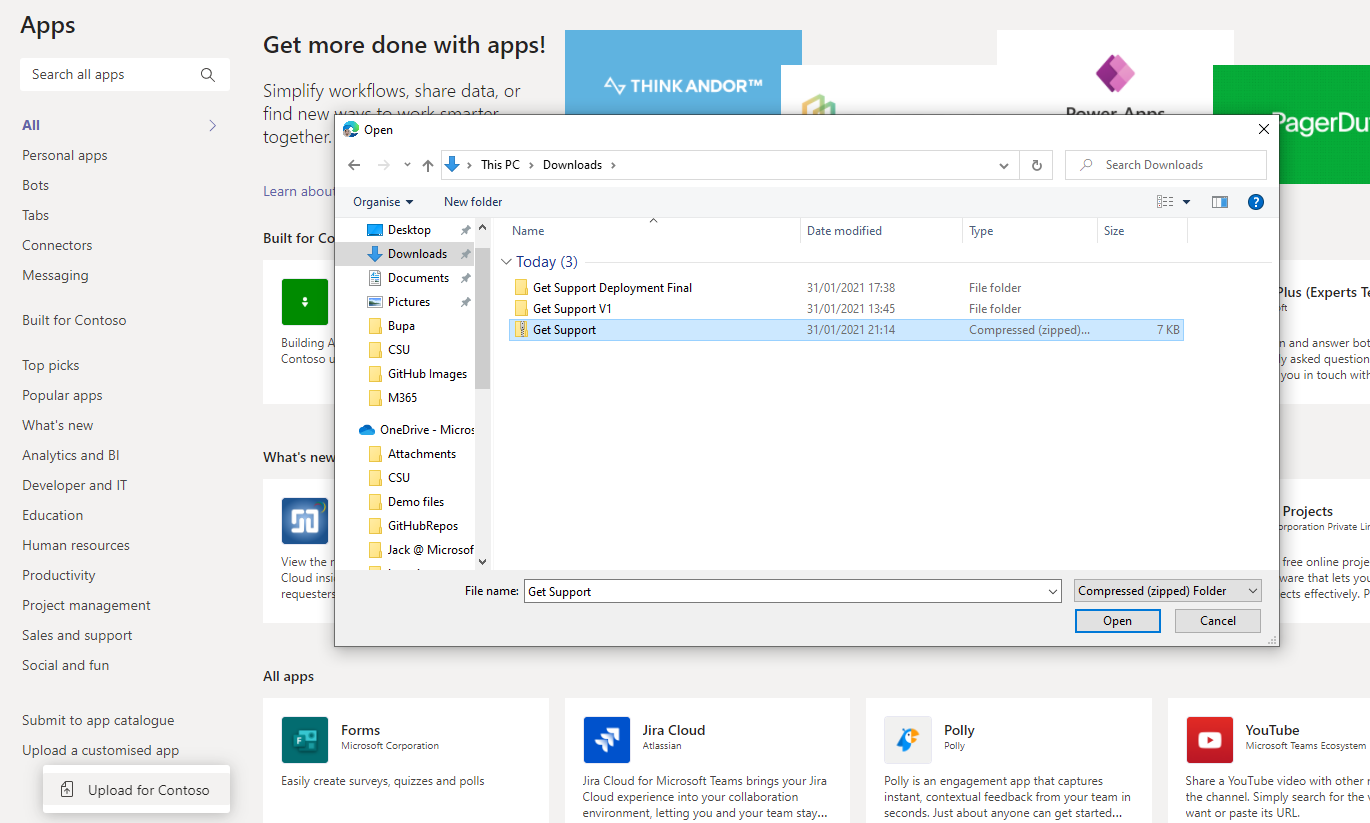Viewport: 1370px width, 823px height.
Task: Open the more view options dropdown arrow
Action: click(1187, 202)
